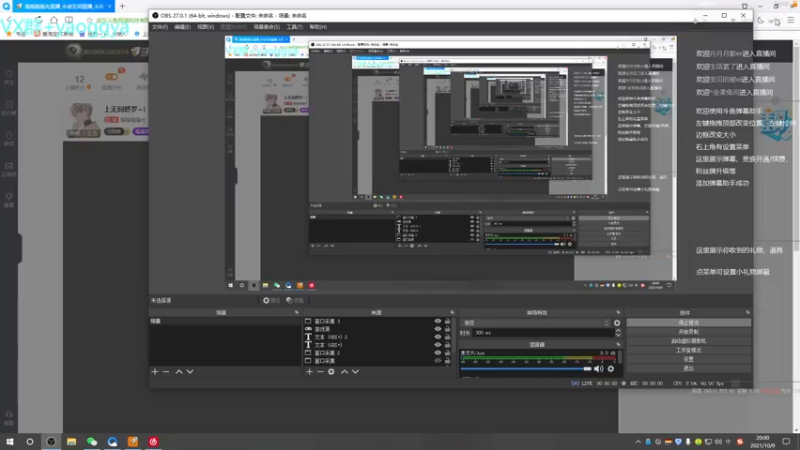Toggle visibility of 文本 (GDI+) source
This screenshot has width=800, height=450.
click(x=438, y=345)
